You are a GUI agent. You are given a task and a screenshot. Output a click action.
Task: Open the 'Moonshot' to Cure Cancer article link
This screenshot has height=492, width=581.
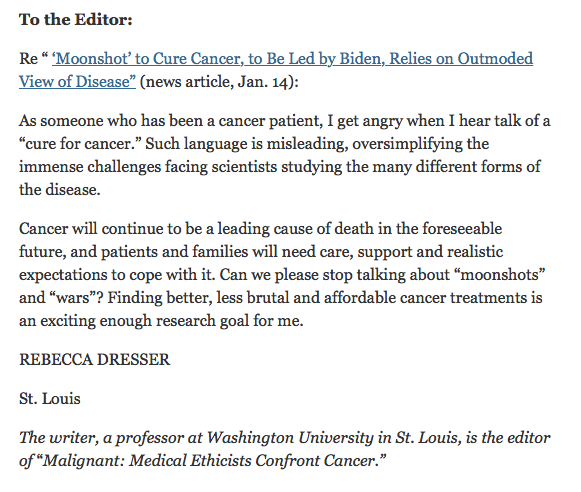tap(292, 59)
